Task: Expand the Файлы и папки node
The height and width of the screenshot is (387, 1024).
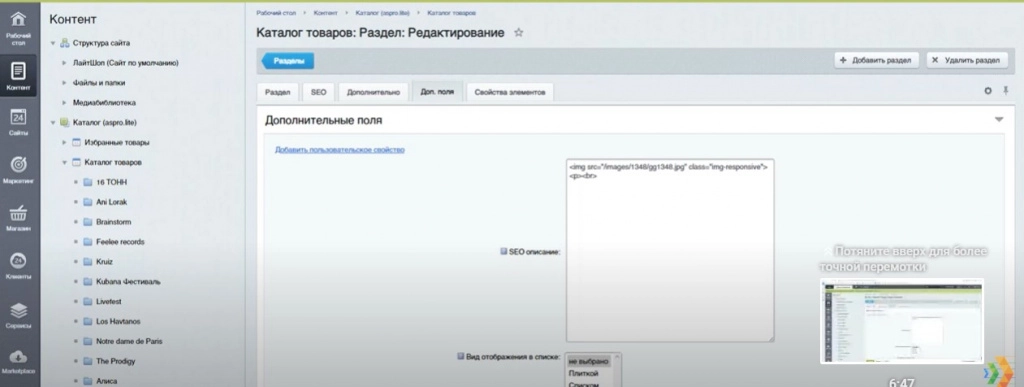Action: point(65,83)
